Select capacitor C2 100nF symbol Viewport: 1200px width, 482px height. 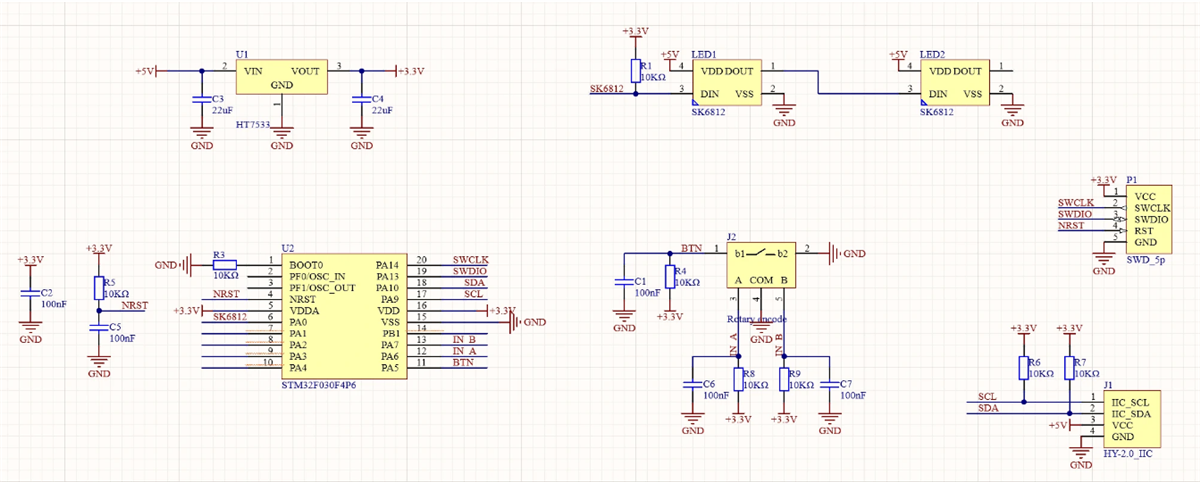[30, 295]
